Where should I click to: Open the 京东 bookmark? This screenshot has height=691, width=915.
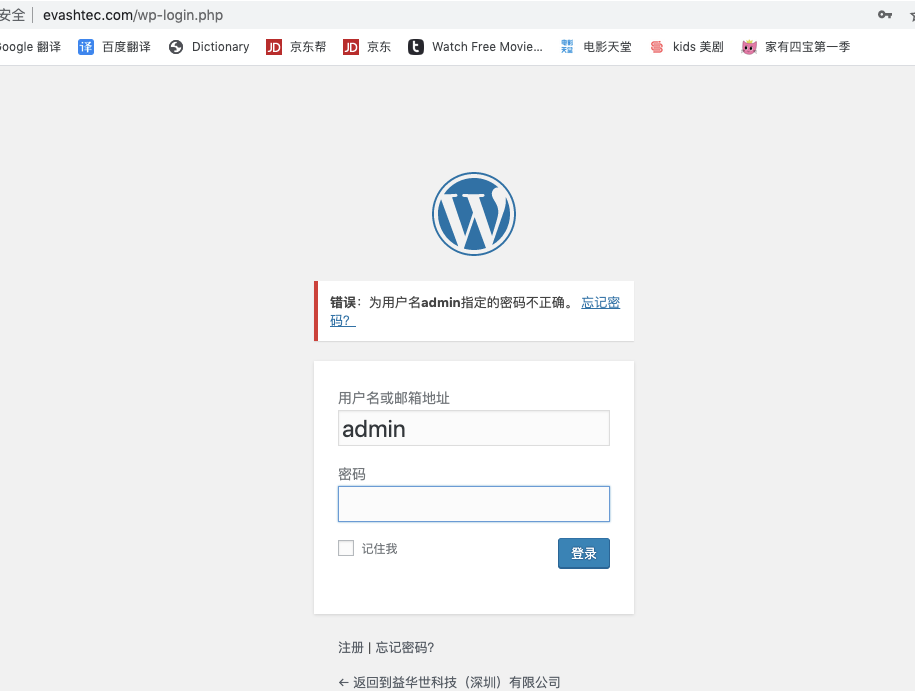367,47
